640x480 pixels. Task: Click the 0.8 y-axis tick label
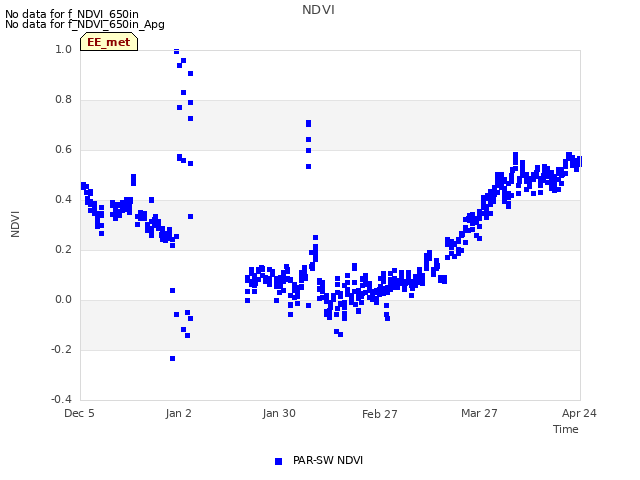click(x=63, y=100)
